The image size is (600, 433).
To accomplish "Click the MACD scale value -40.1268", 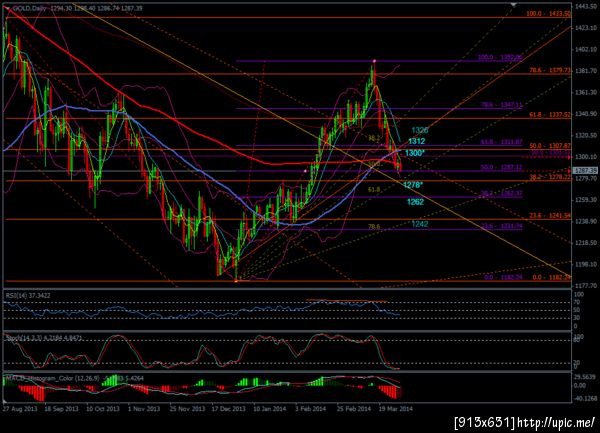I will pos(585,399).
